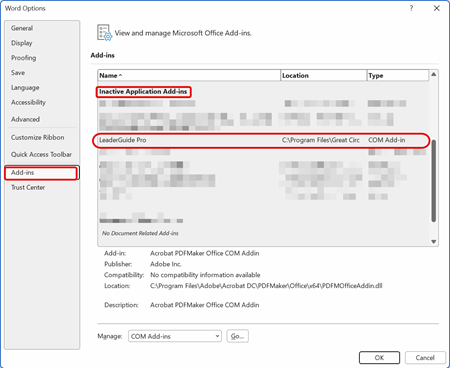
Task: Click the Cancel button
Action: pyautogui.click(x=425, y=358)
